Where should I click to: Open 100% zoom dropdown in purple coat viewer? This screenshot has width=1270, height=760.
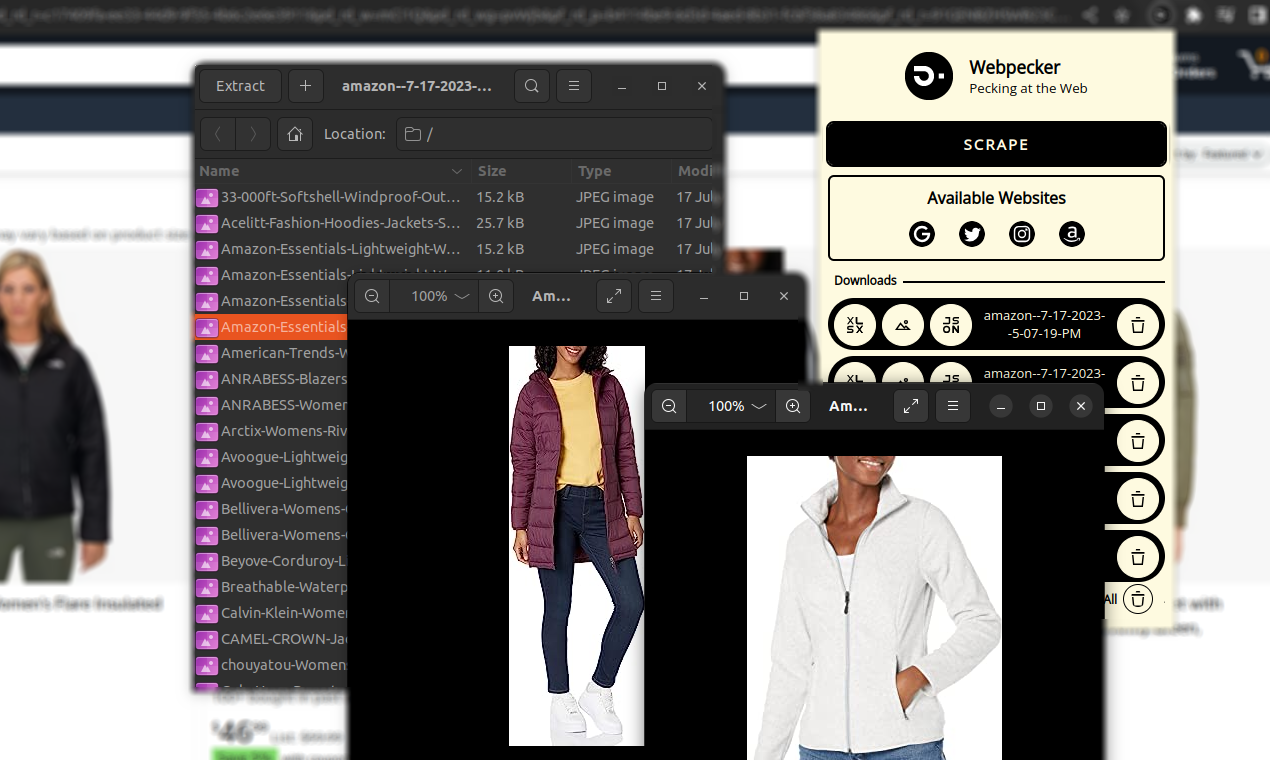(x=441, y=296)
